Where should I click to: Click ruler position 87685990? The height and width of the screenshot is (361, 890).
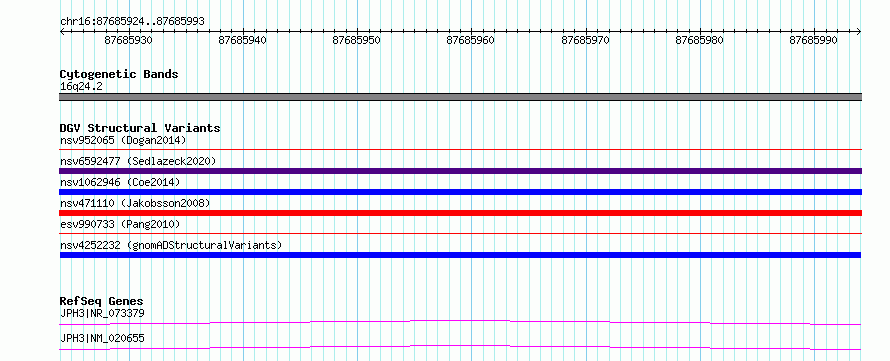(814, 40)
